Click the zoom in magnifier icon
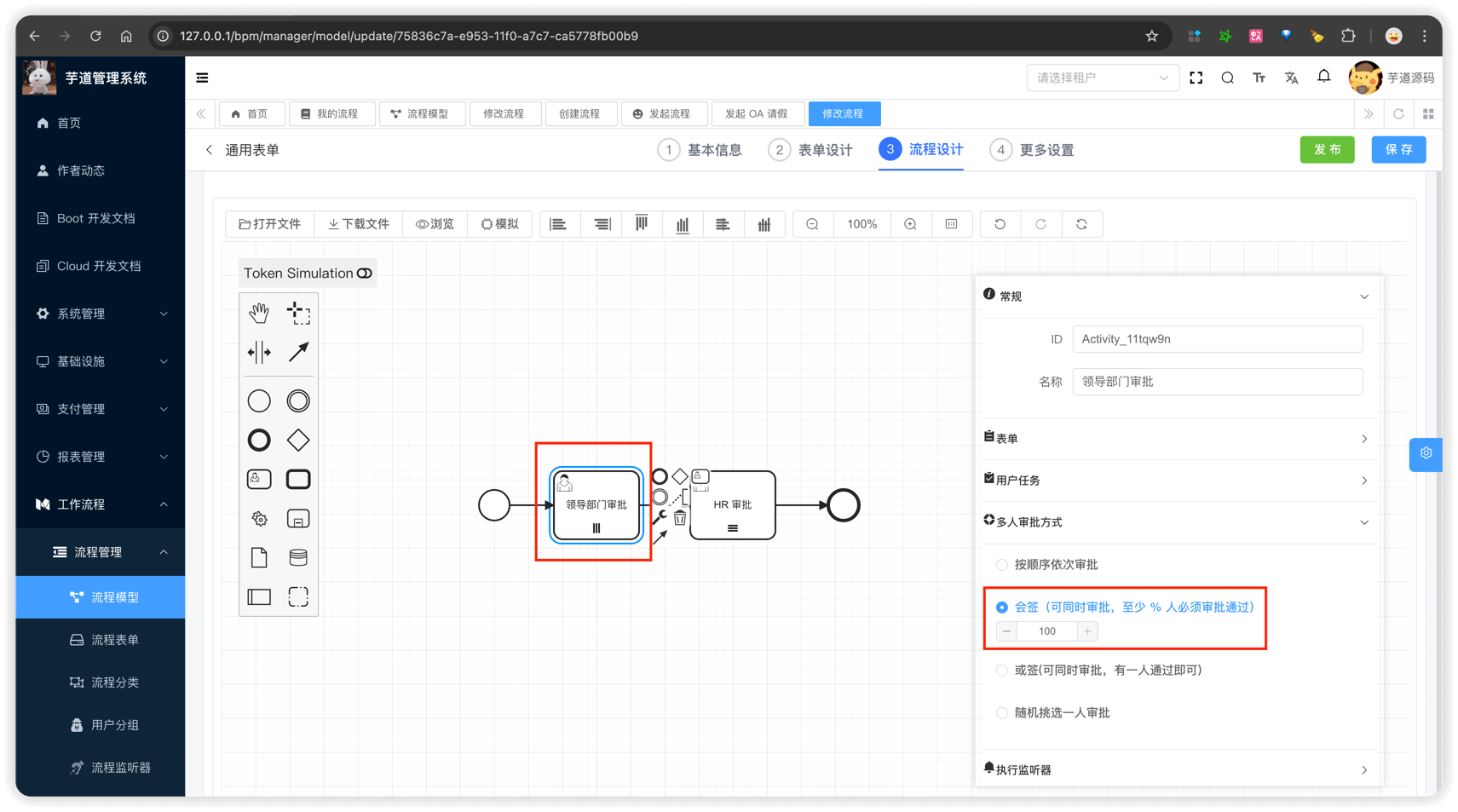Screen dimensions: 1458x812 pyautogui.click(x=910, y=224)
